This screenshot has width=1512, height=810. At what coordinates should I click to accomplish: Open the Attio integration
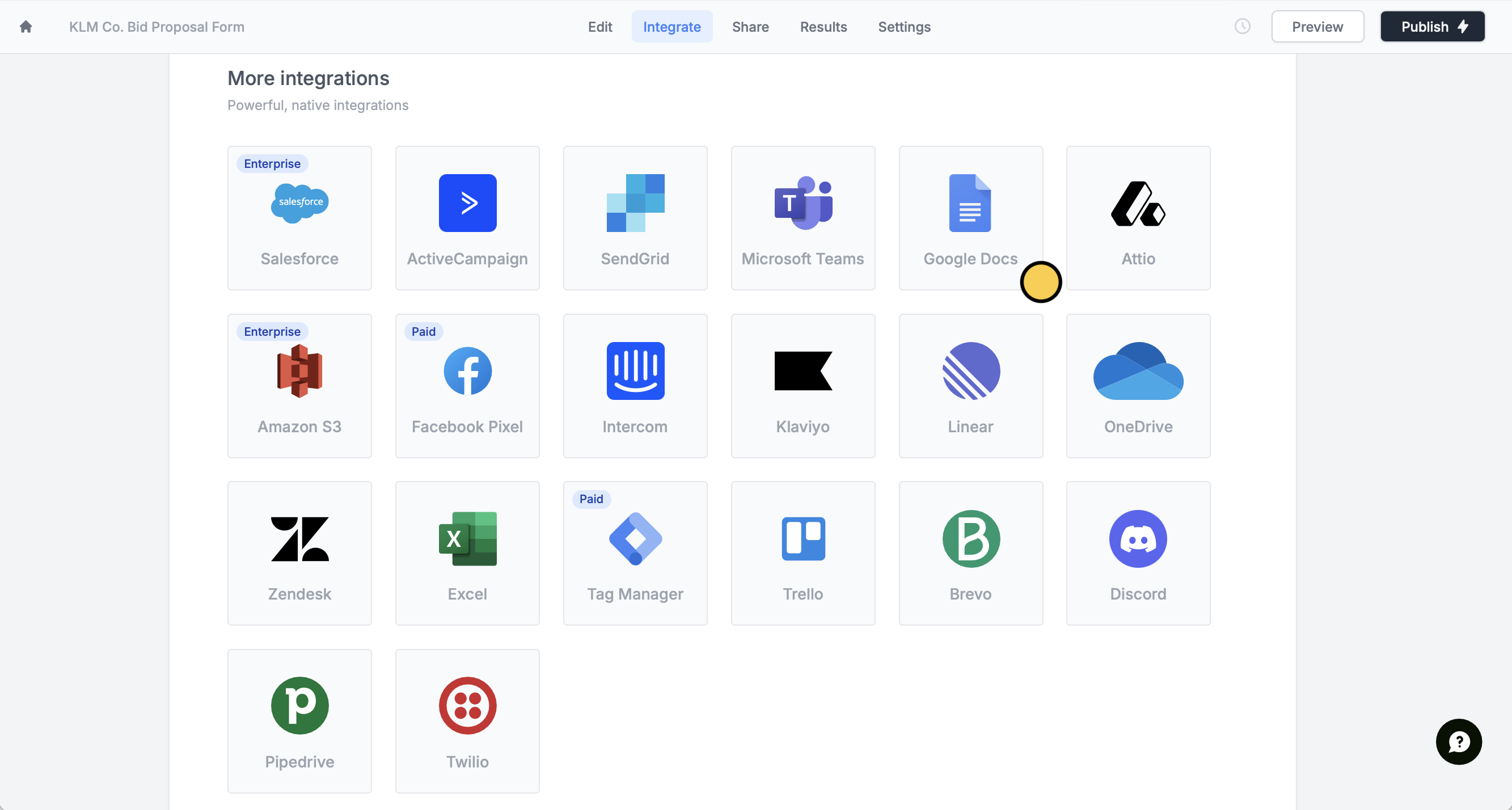(1138, 218)
